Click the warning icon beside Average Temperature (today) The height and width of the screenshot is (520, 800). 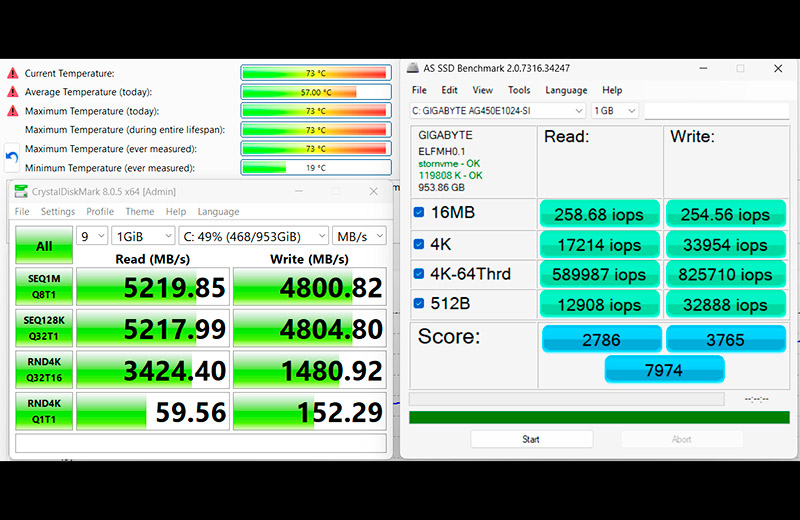pos(13,92)
